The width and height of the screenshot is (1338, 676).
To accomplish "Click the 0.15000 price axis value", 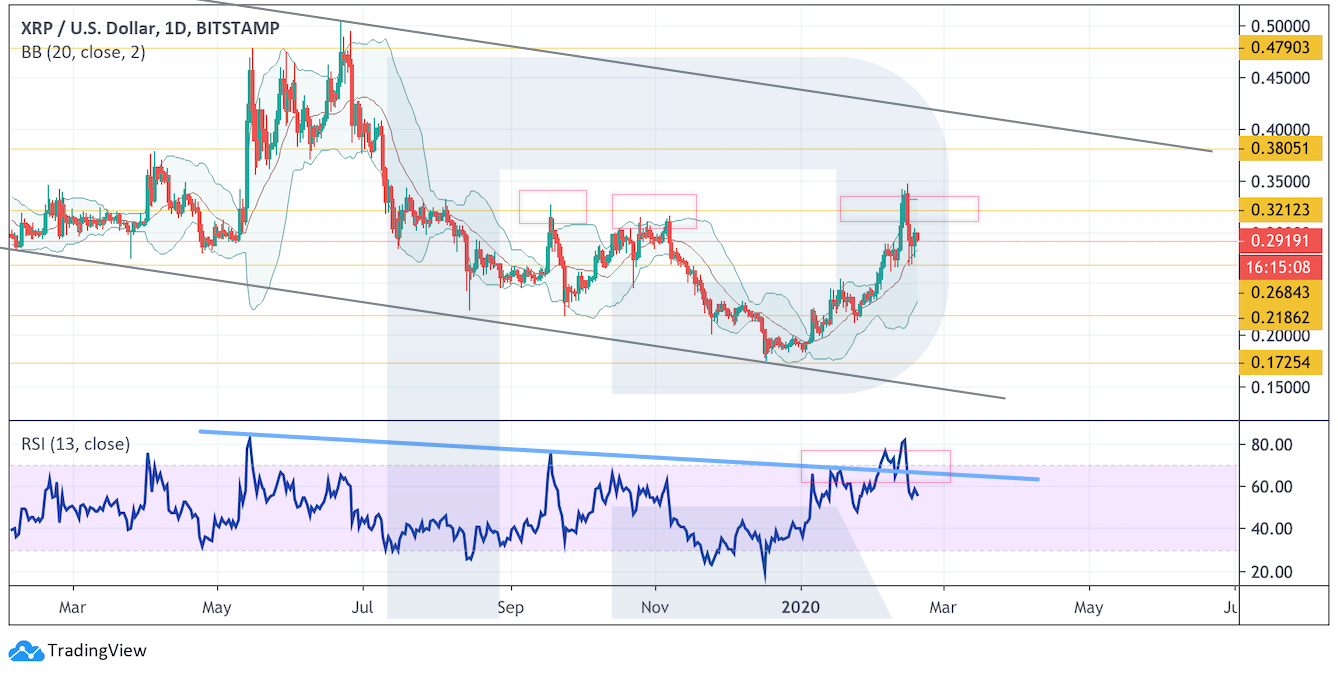I will coord(1281,387).
